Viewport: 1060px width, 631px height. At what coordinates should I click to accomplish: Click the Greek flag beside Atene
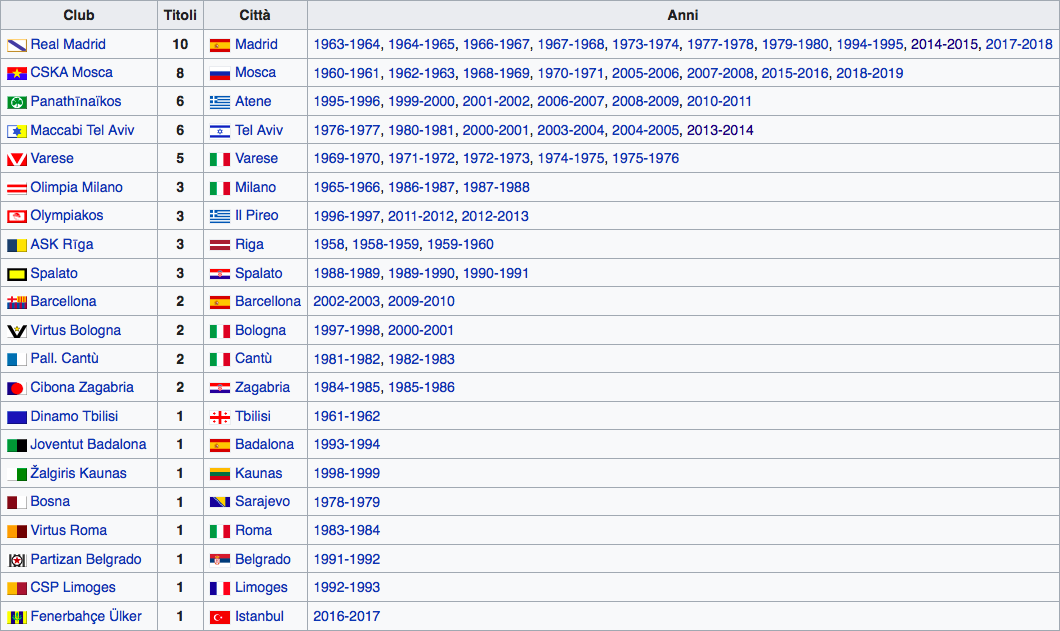pyautogui.click(x=220, y=102)
